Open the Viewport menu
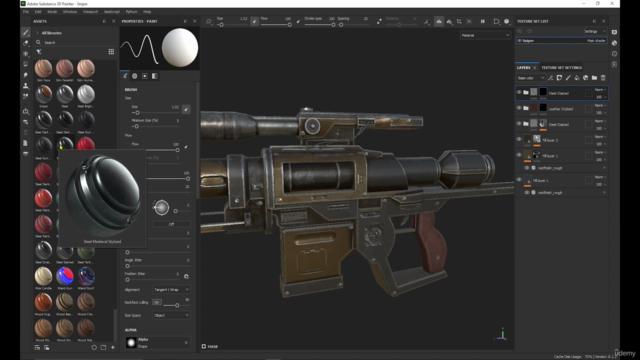The width and height of the screenshot is (640, 360). pyautogui.click(x=90, y=12)
